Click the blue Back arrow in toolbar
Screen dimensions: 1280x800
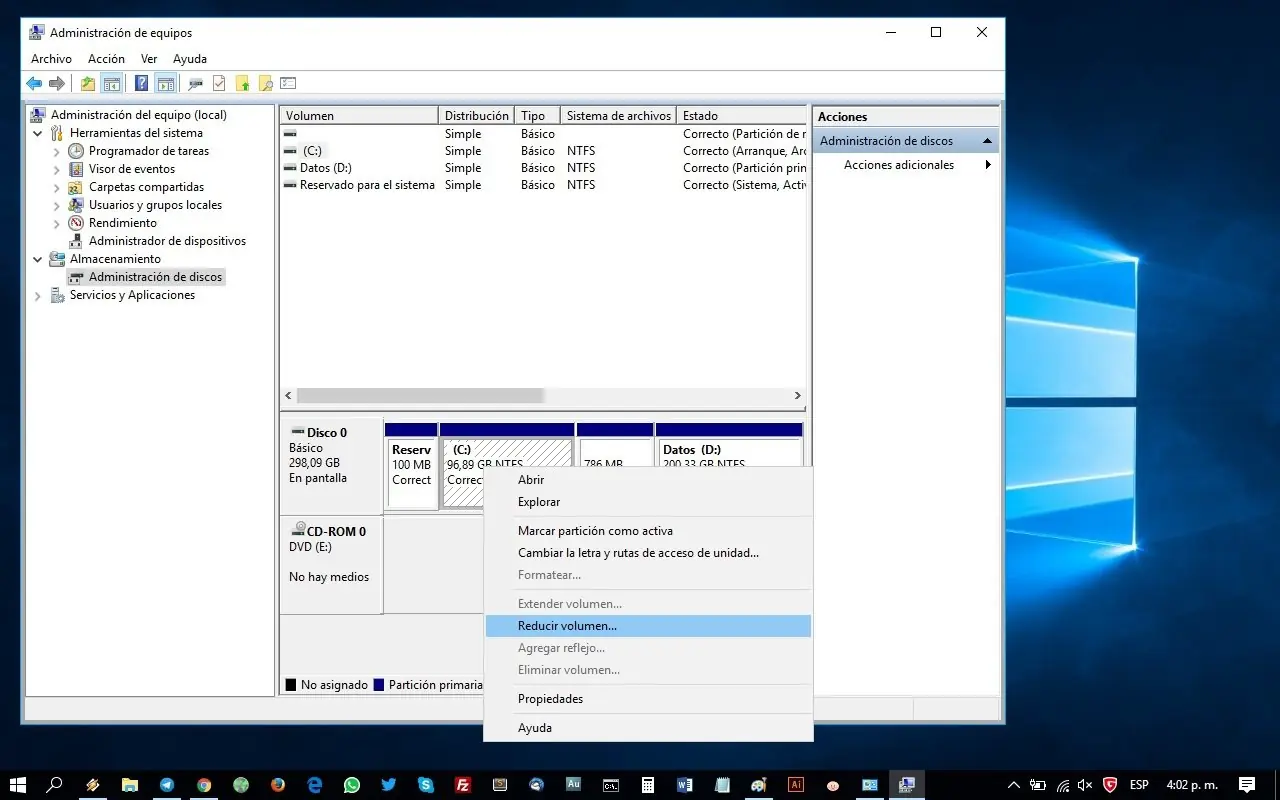coord(34,84)
